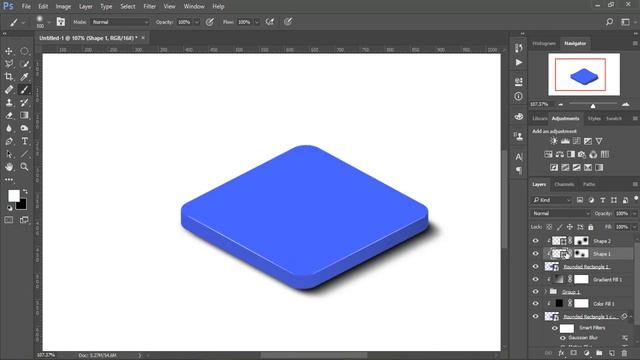Select the Hand tool
640x360 pixels.
click(x=9, y=167)
